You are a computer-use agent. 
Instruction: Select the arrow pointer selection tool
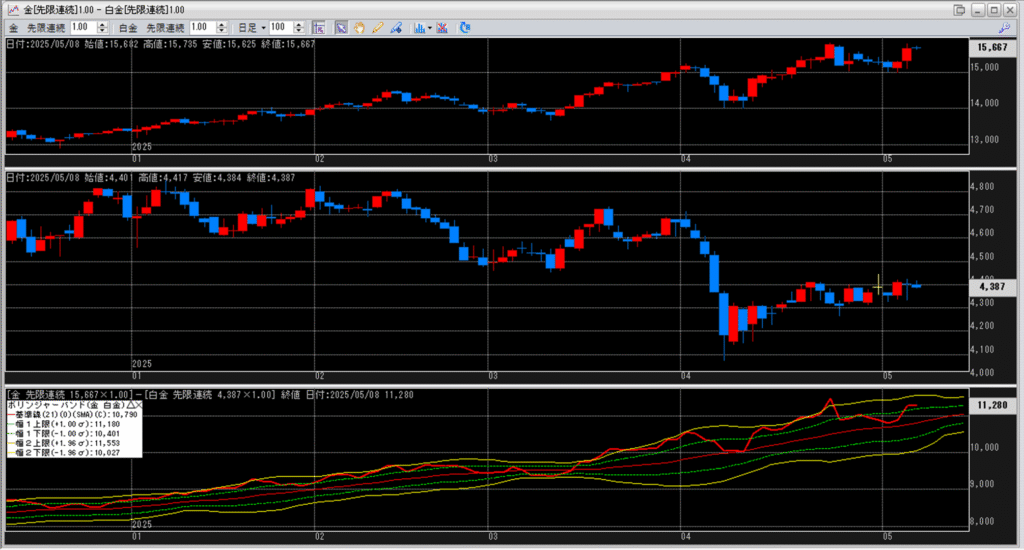pos(341,27)
